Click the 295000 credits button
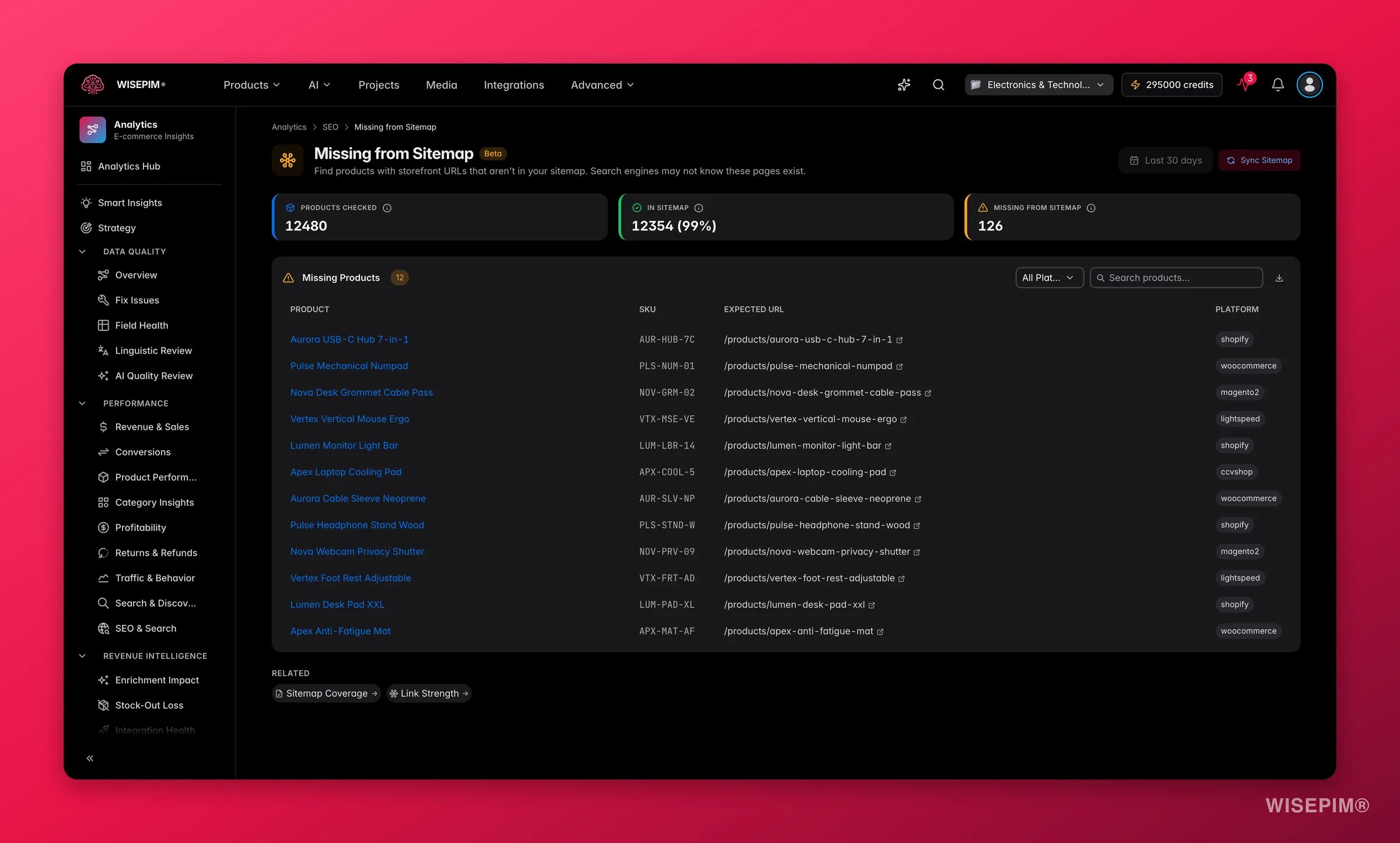The width and height of the screenshot is (1400, 843). point(1171,85)
